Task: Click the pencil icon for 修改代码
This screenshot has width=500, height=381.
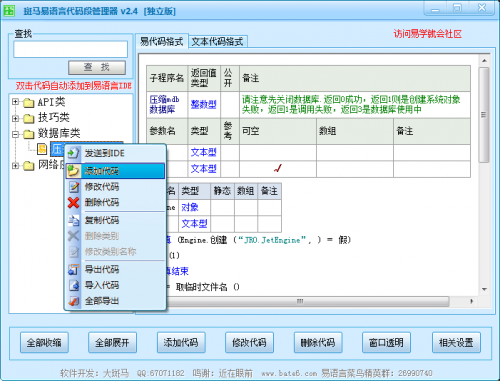Action: pyautogui.click(x=73, y=187)
